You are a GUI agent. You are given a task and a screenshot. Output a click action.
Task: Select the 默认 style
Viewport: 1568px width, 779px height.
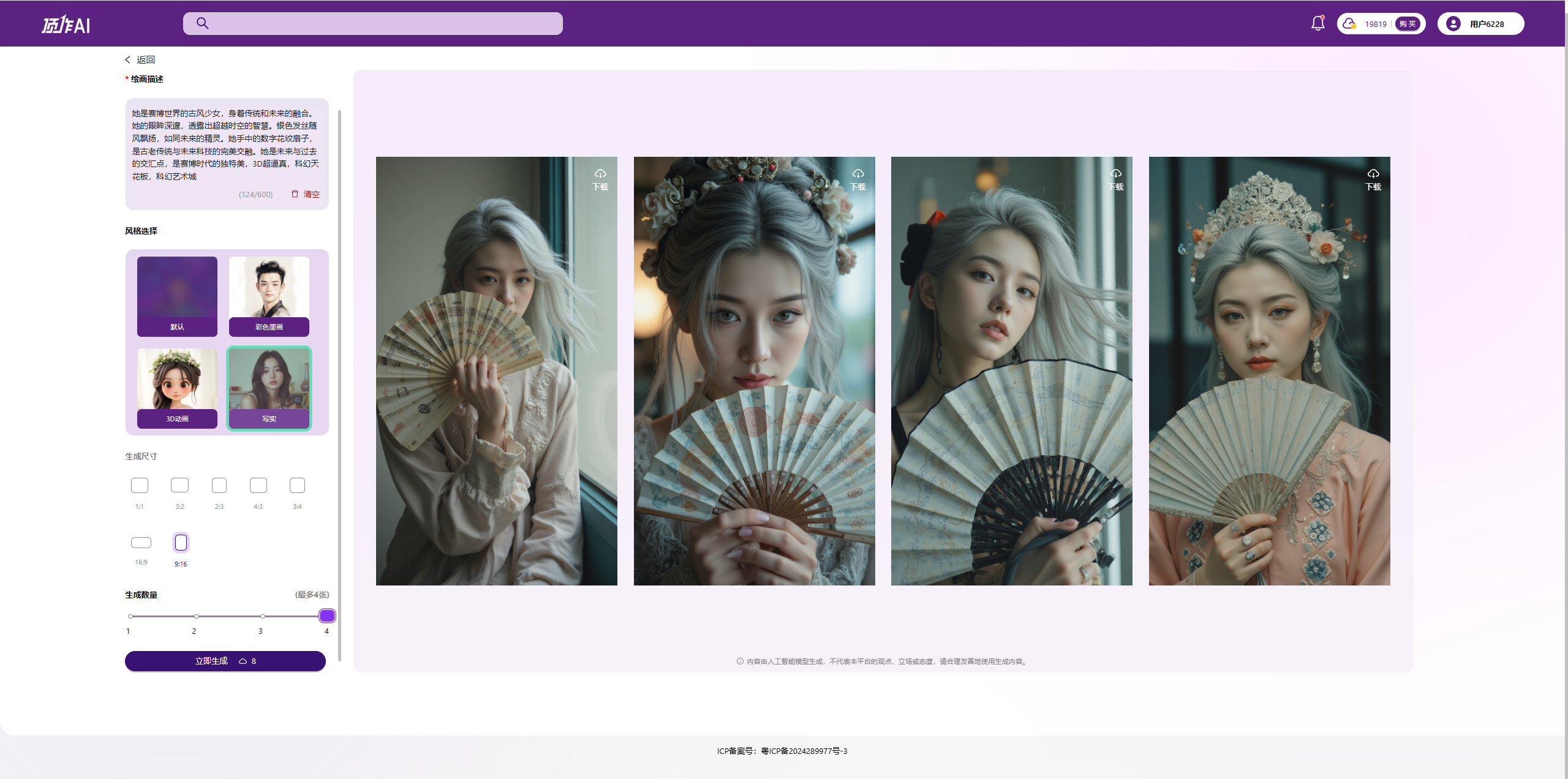tap(177, 296)
